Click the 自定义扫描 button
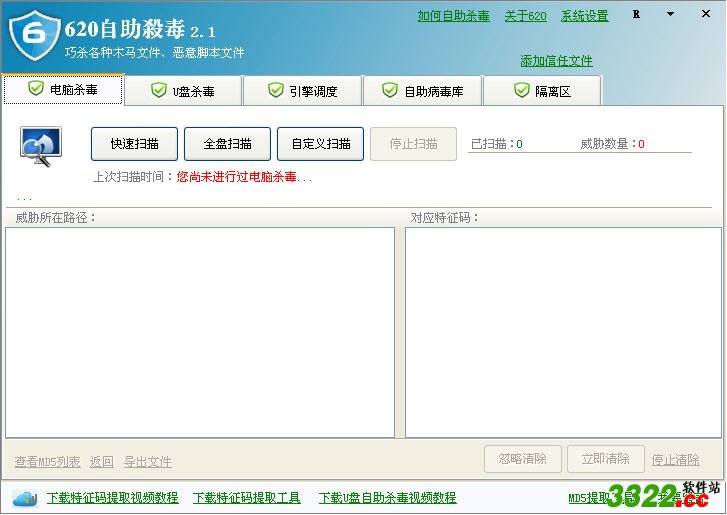 320,144
